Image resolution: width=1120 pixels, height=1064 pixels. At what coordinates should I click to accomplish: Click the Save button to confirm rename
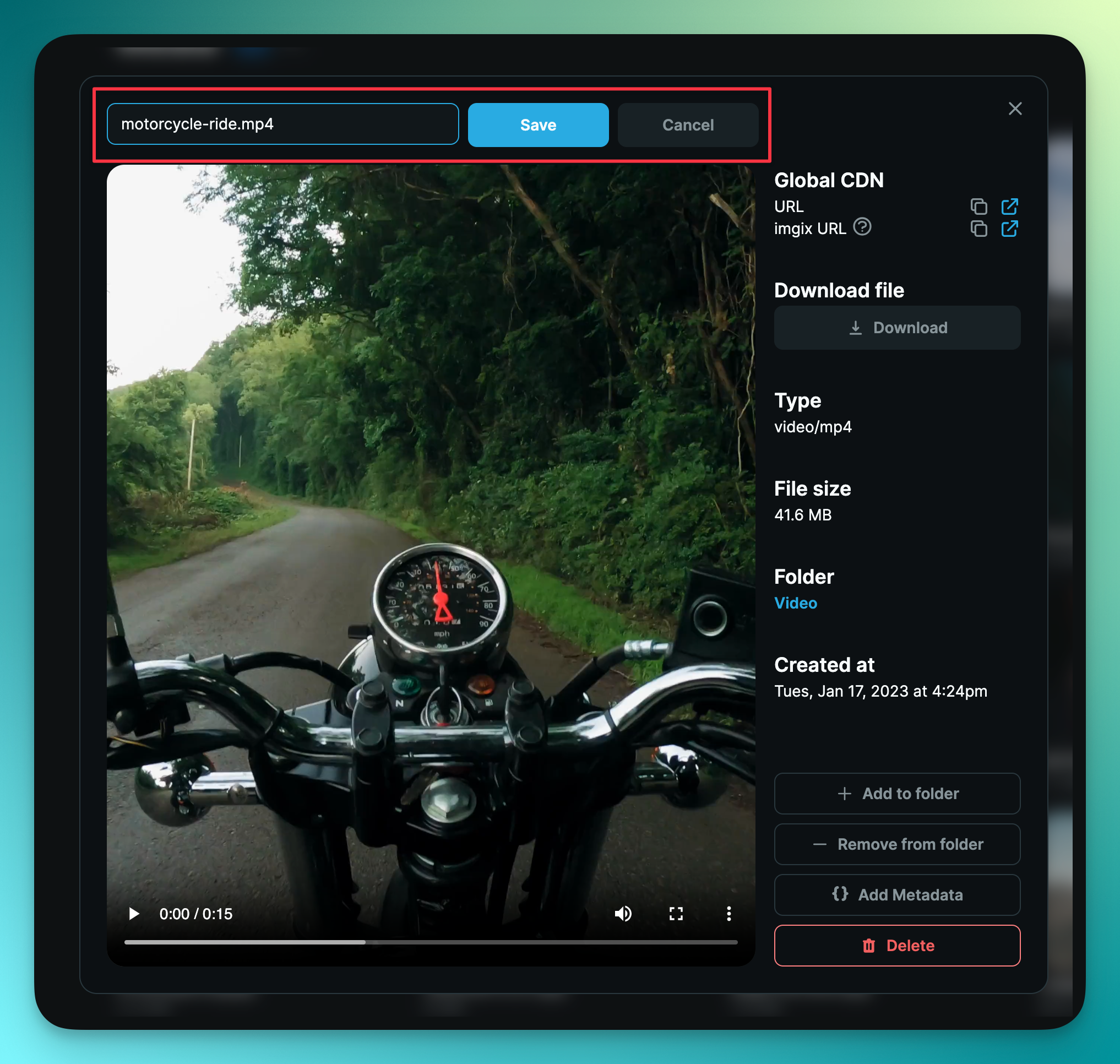click(x=539, y=125)
